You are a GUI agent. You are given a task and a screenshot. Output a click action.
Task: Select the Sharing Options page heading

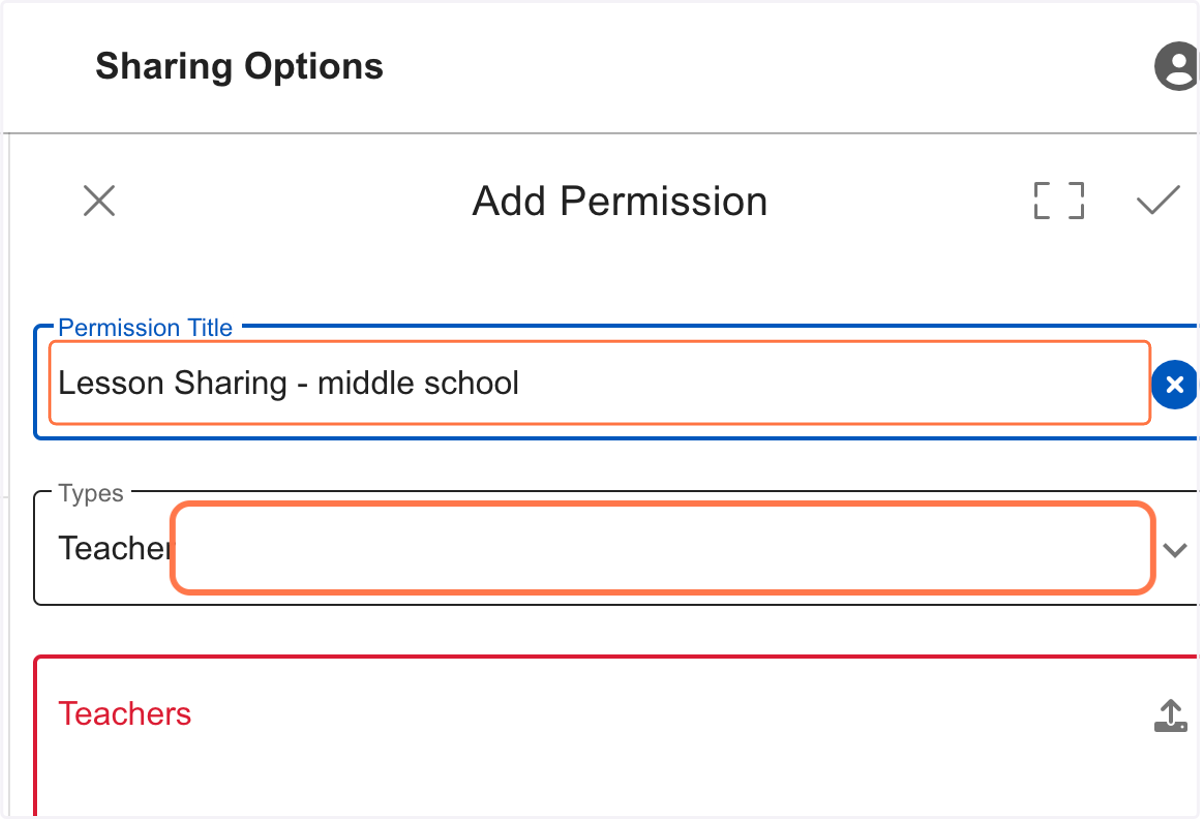tap(239, 67)
